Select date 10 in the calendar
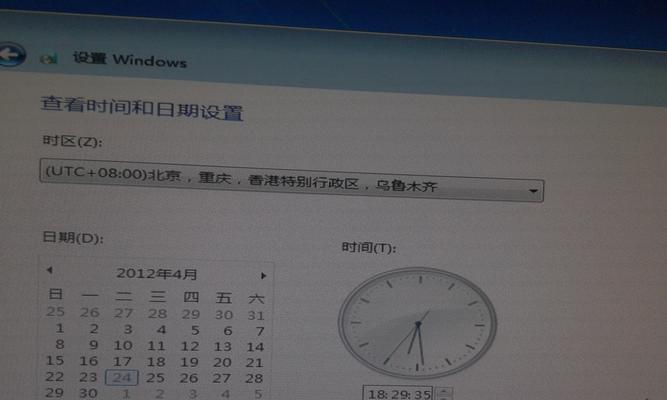This screenshot has width=667, height=400. coord(123,346)
